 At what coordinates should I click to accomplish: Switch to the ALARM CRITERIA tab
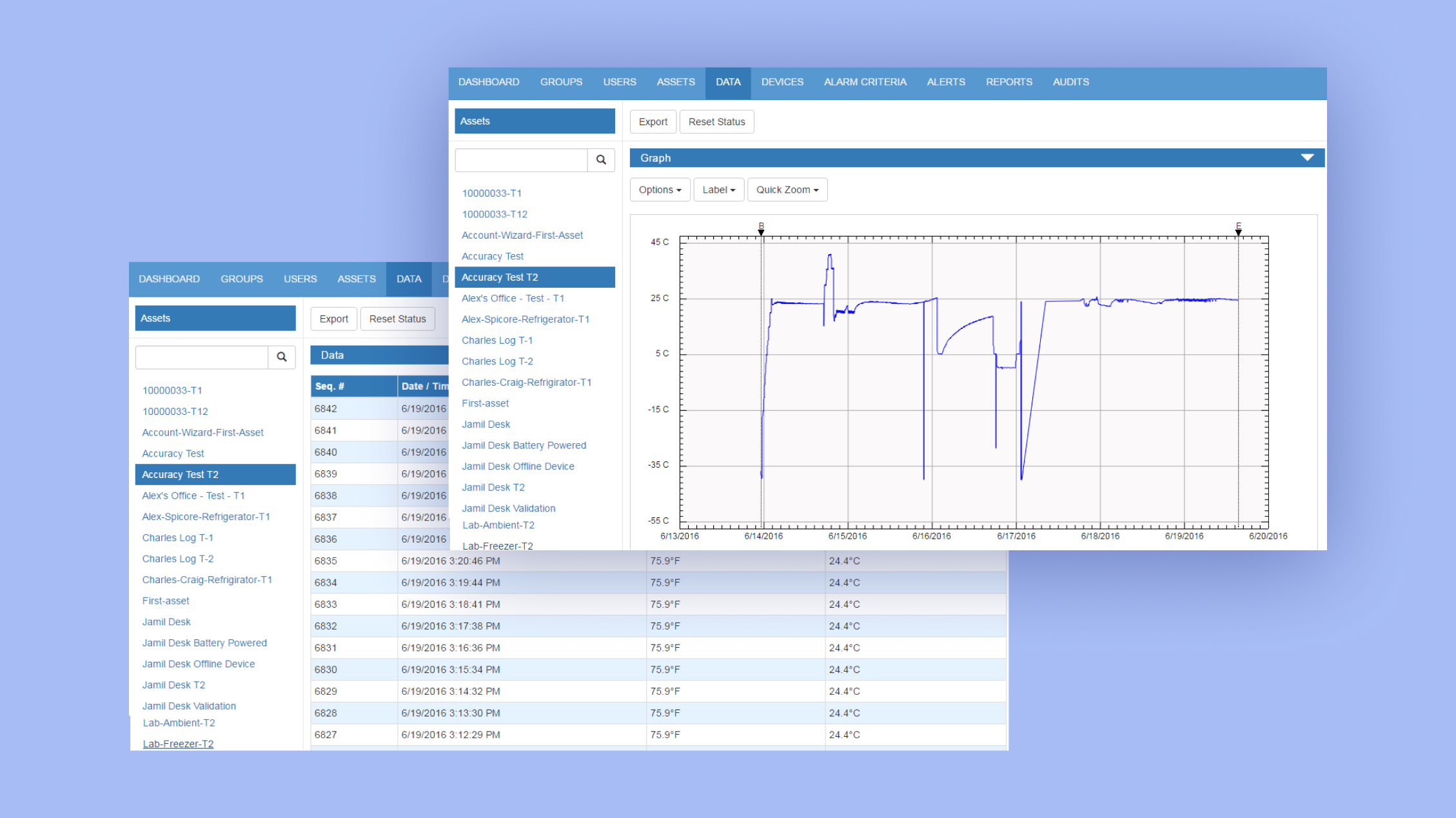pos(865,82)
